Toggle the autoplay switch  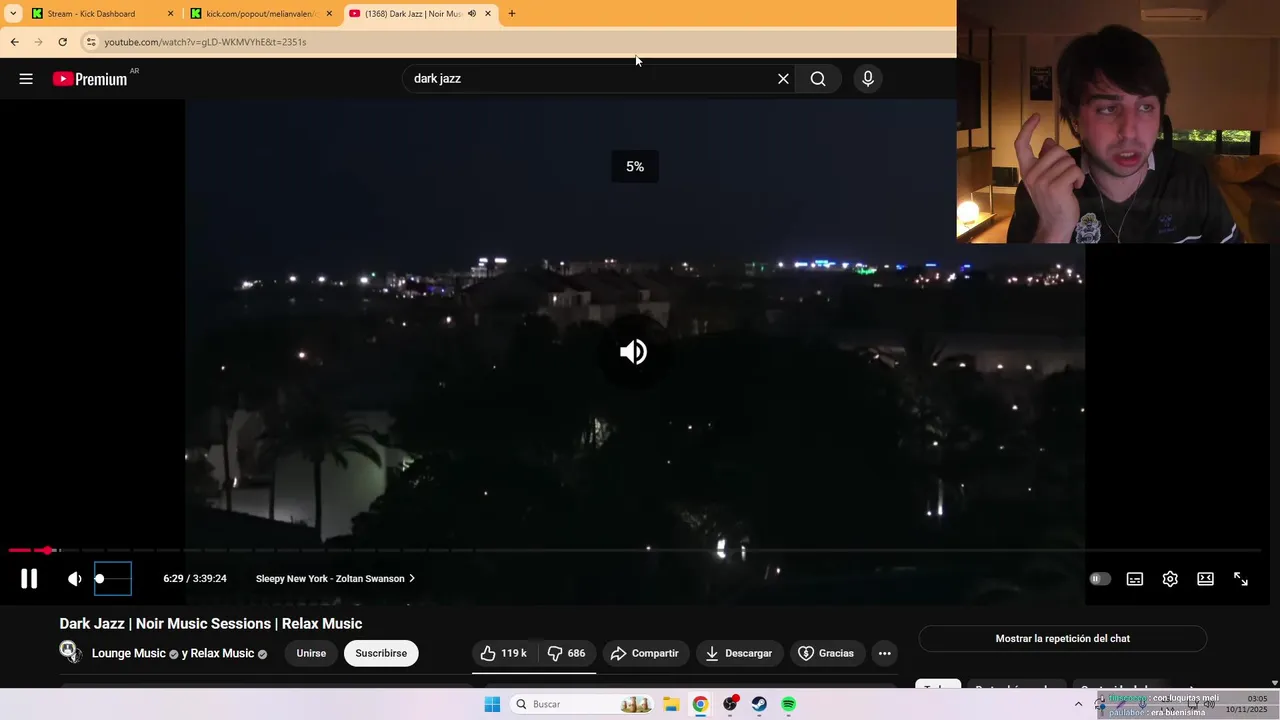(x=1100, y=578)
